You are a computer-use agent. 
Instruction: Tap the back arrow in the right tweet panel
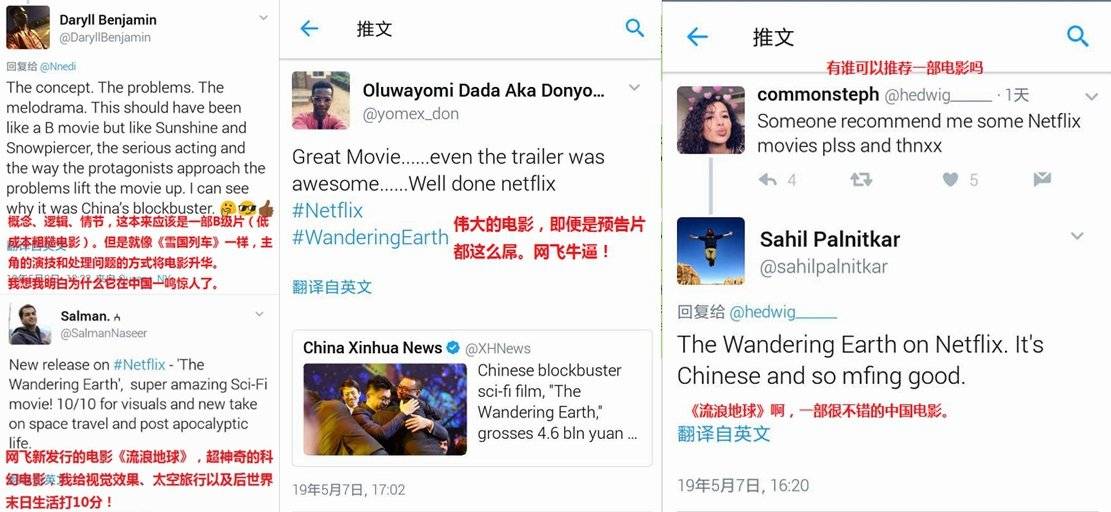[697, 37]
